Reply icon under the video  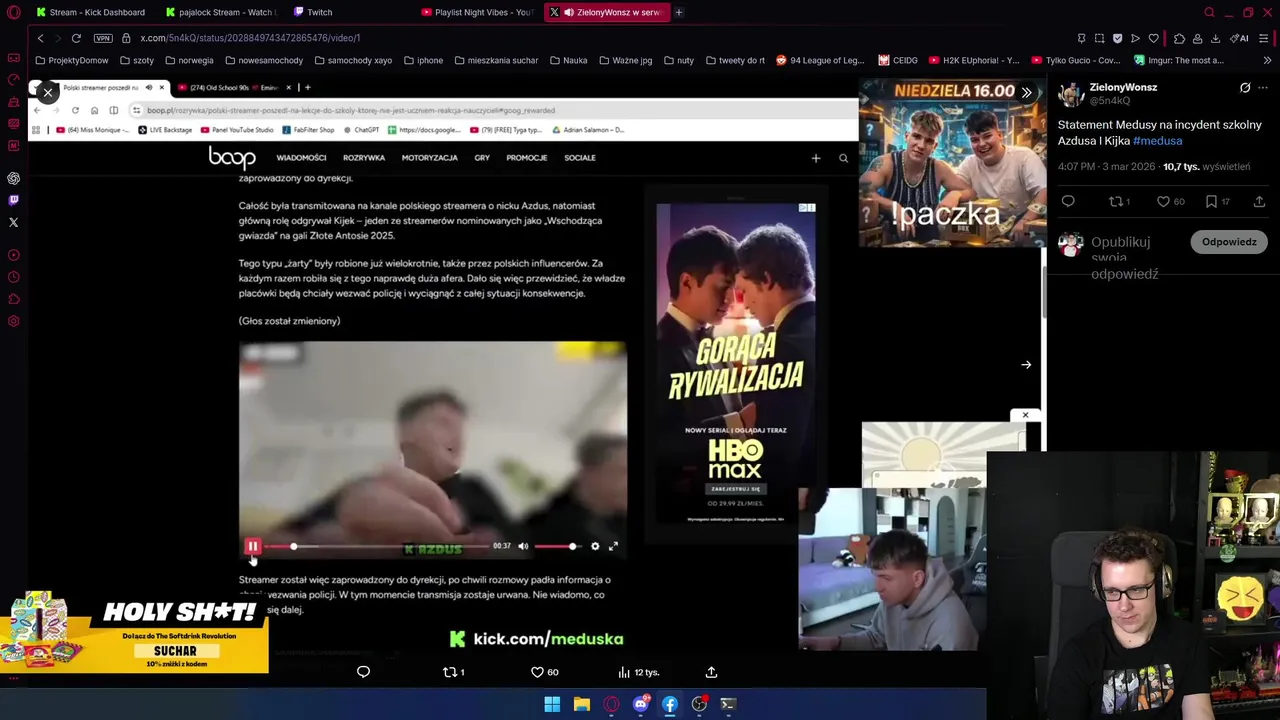click(363, 672)
